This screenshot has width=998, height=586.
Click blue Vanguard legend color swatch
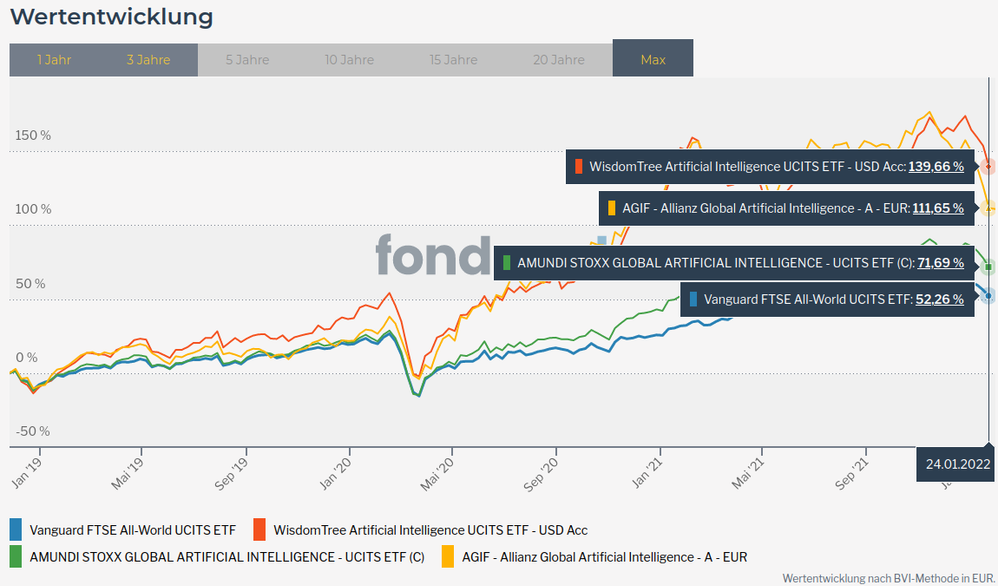click(x=16, y=530)
